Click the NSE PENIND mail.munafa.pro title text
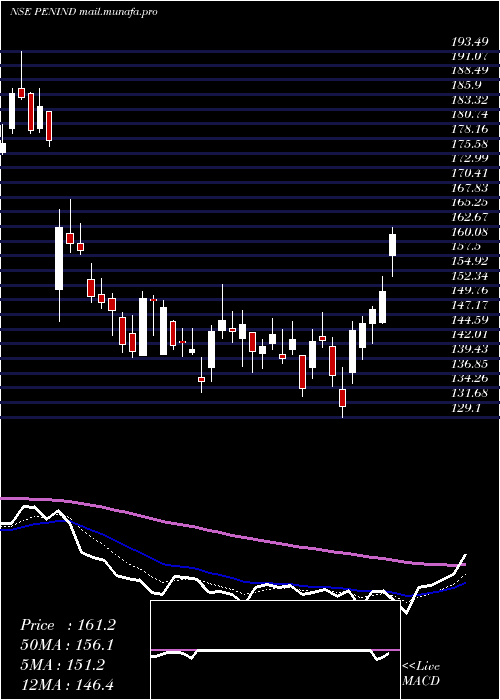The width and height of the screenshot is (500, 700). pos(83,12)
